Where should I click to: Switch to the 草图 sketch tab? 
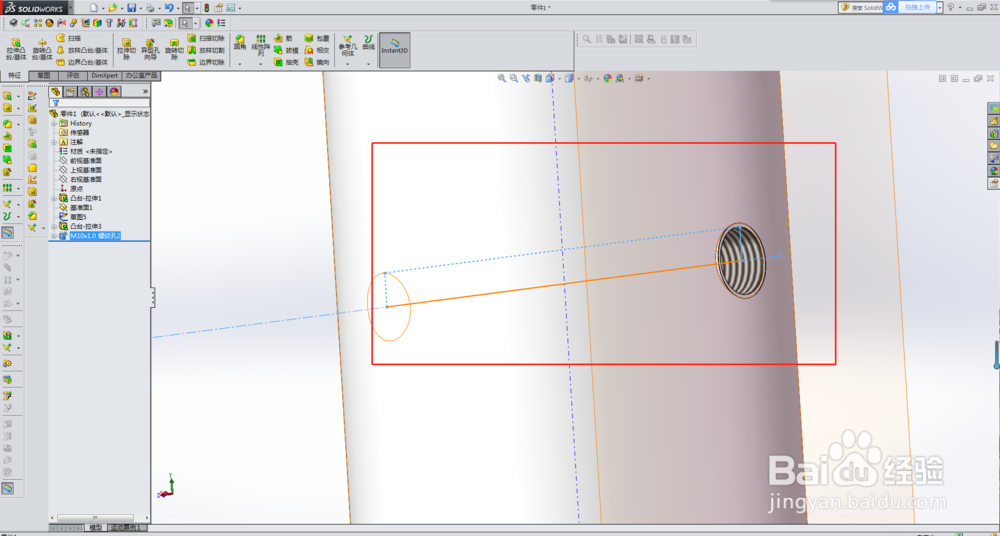pyautogui.click(x=43, y=75)
